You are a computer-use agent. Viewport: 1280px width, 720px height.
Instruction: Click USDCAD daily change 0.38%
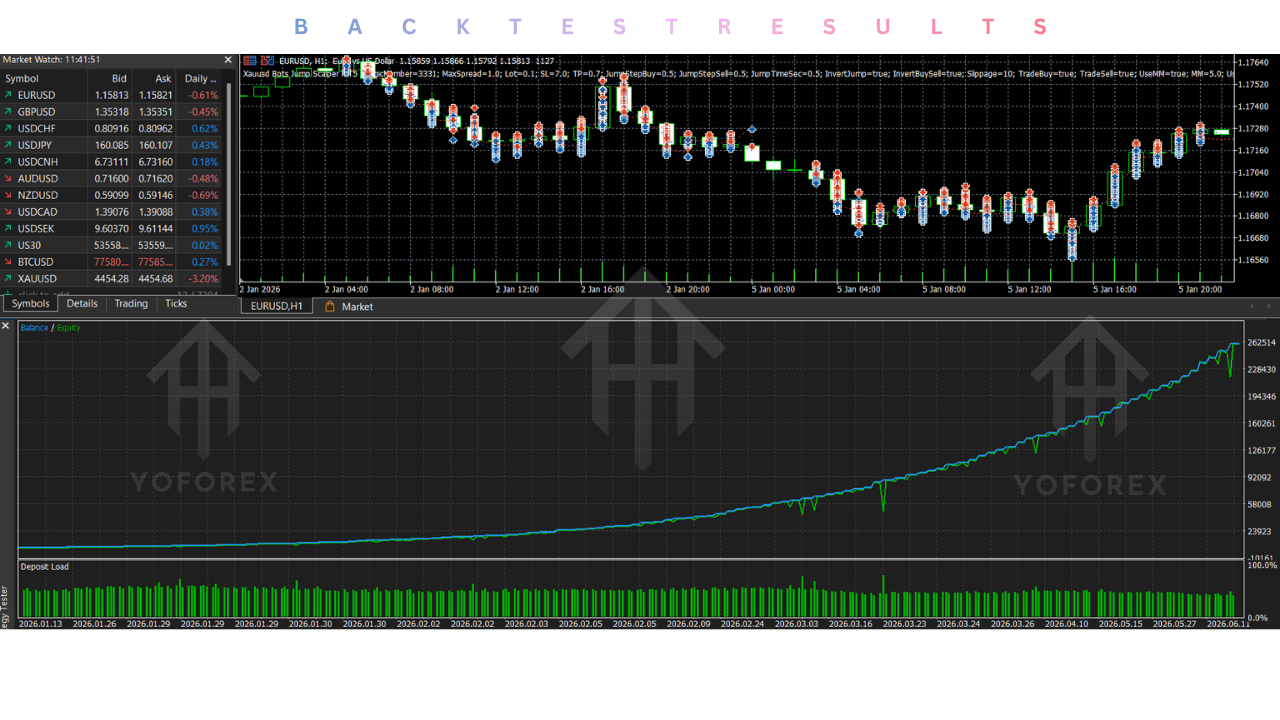[x=204, y=212]
